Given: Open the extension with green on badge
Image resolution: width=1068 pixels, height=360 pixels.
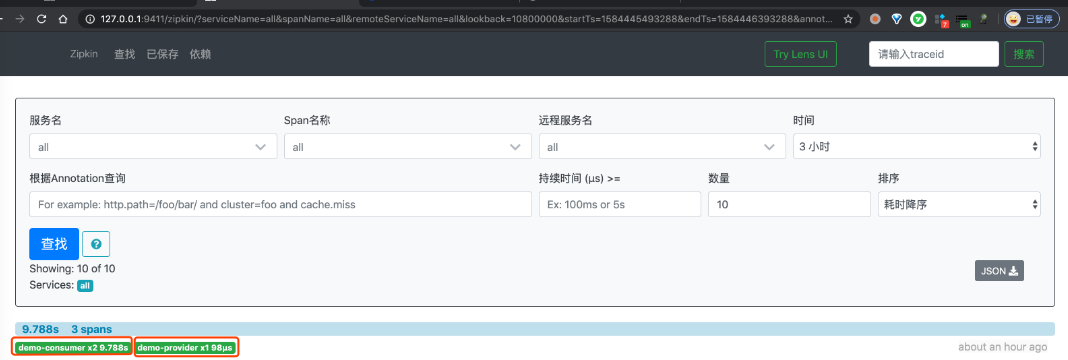Looking at the screenshot, I should 962,20.
